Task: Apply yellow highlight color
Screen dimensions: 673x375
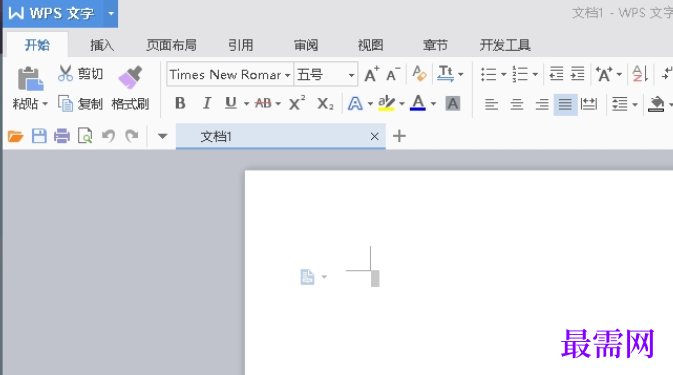Action: (386, 103)
